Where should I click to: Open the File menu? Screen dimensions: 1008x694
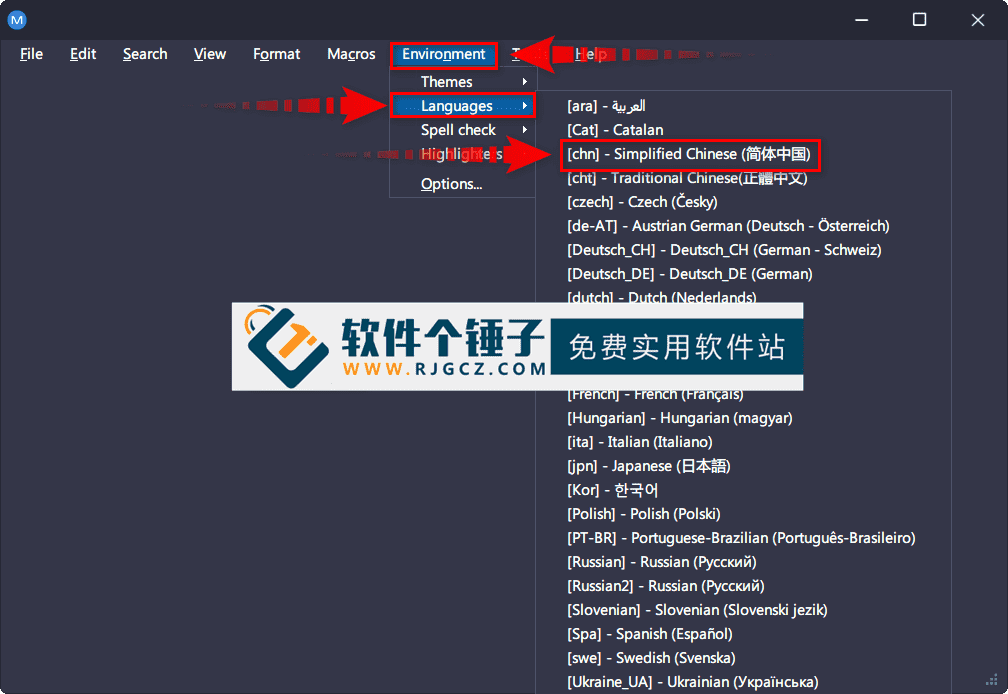coord(31,54)
